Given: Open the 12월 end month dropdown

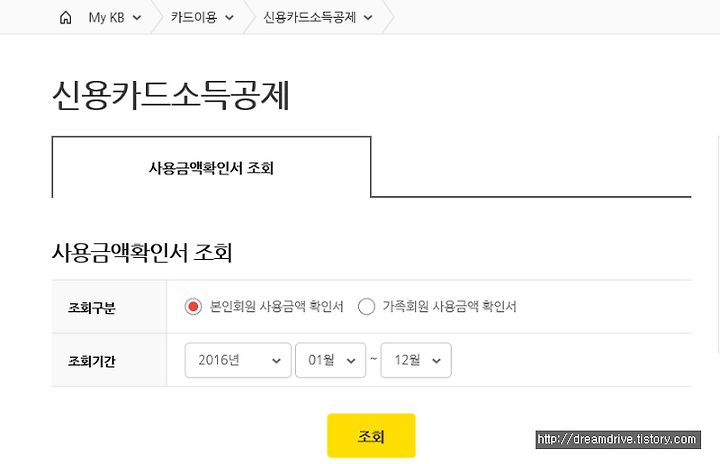Looking at the screenshot, I should 416,360.
